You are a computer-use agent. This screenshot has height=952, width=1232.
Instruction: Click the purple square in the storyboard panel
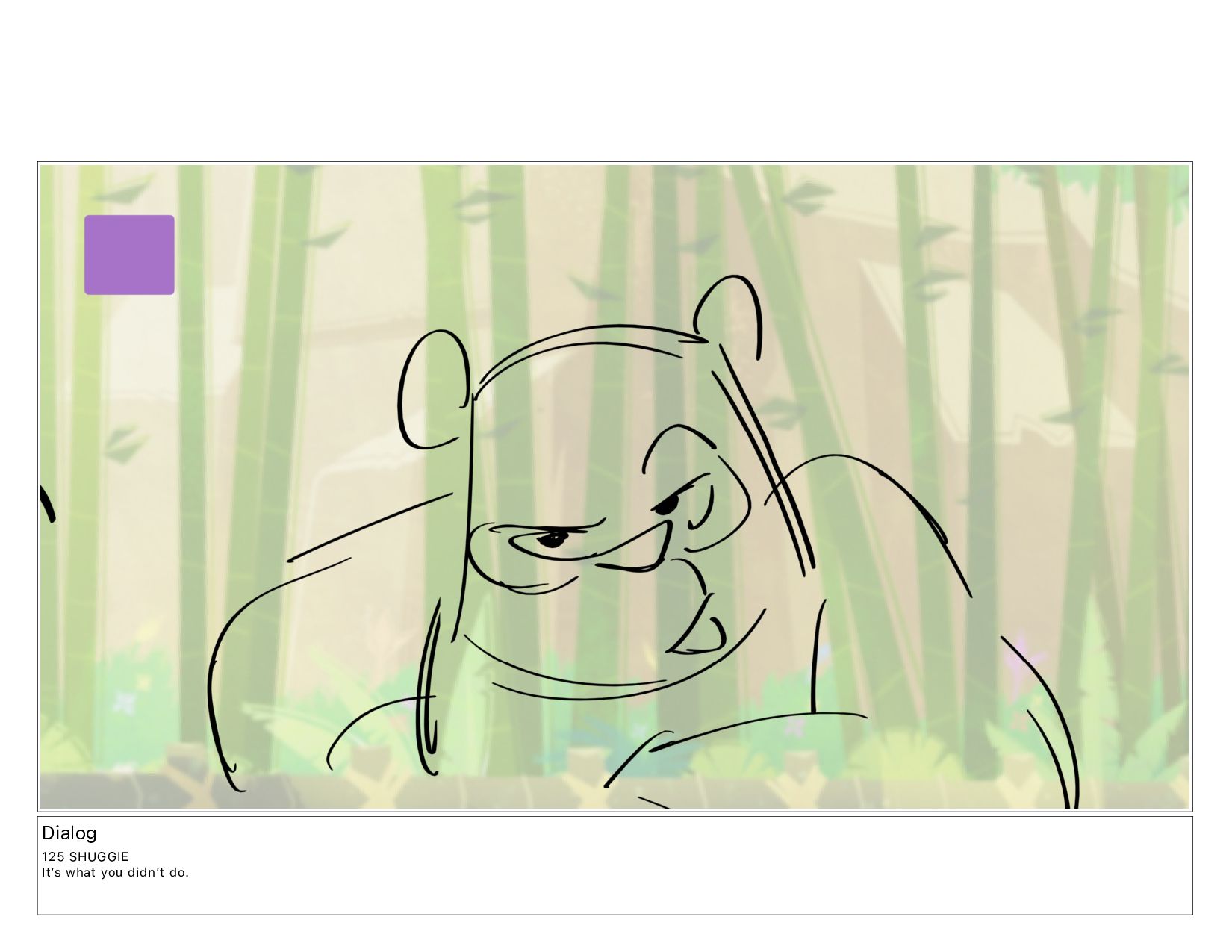point(129,255)
